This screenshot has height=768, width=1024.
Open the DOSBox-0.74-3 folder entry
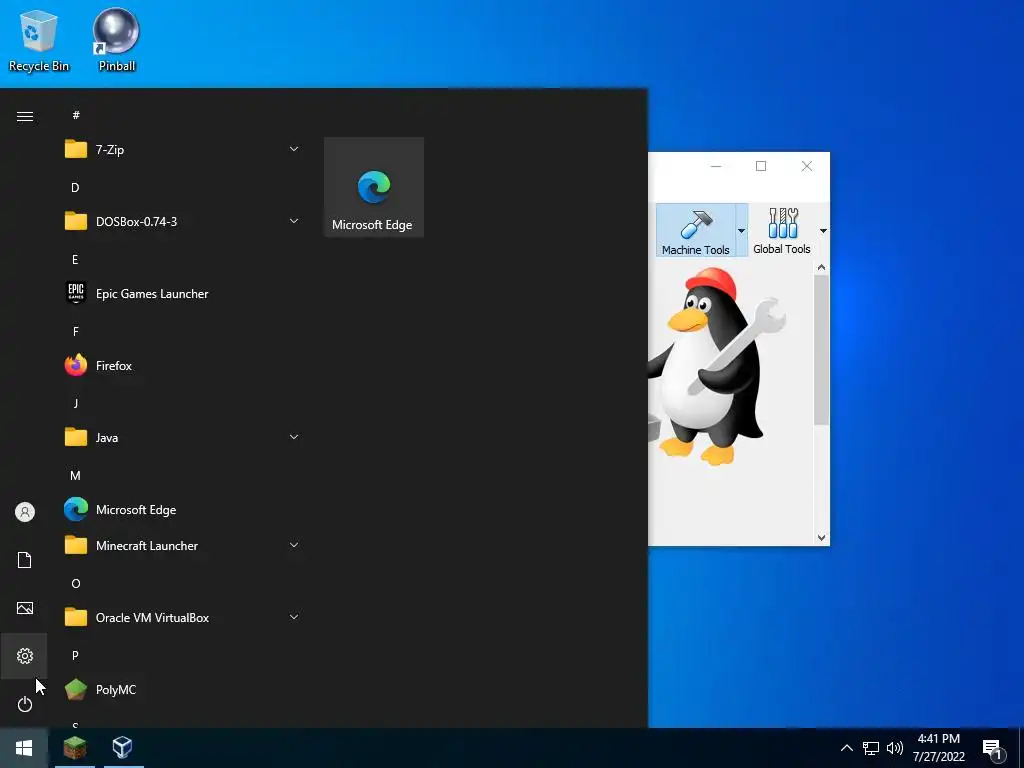182,221
